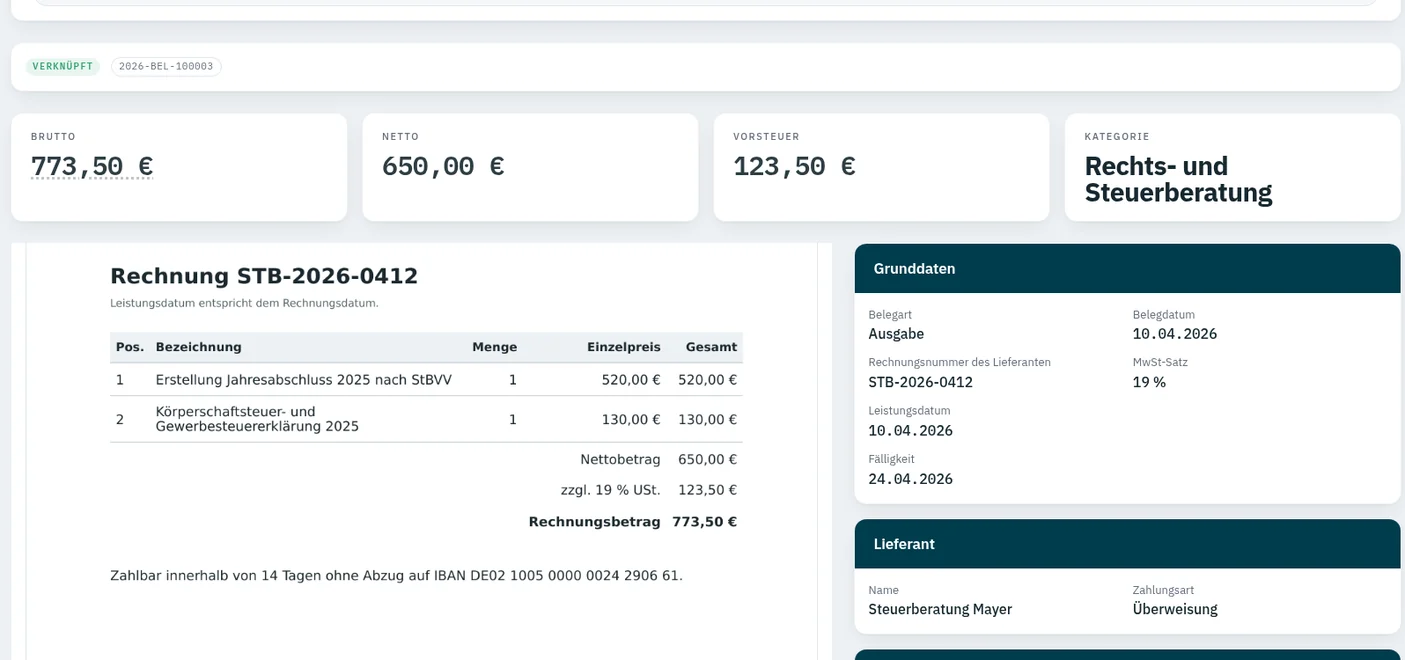Click the zzgl. 19 % USt. line
Viewport: 1405px width, 660px height.
coord(648,490)
